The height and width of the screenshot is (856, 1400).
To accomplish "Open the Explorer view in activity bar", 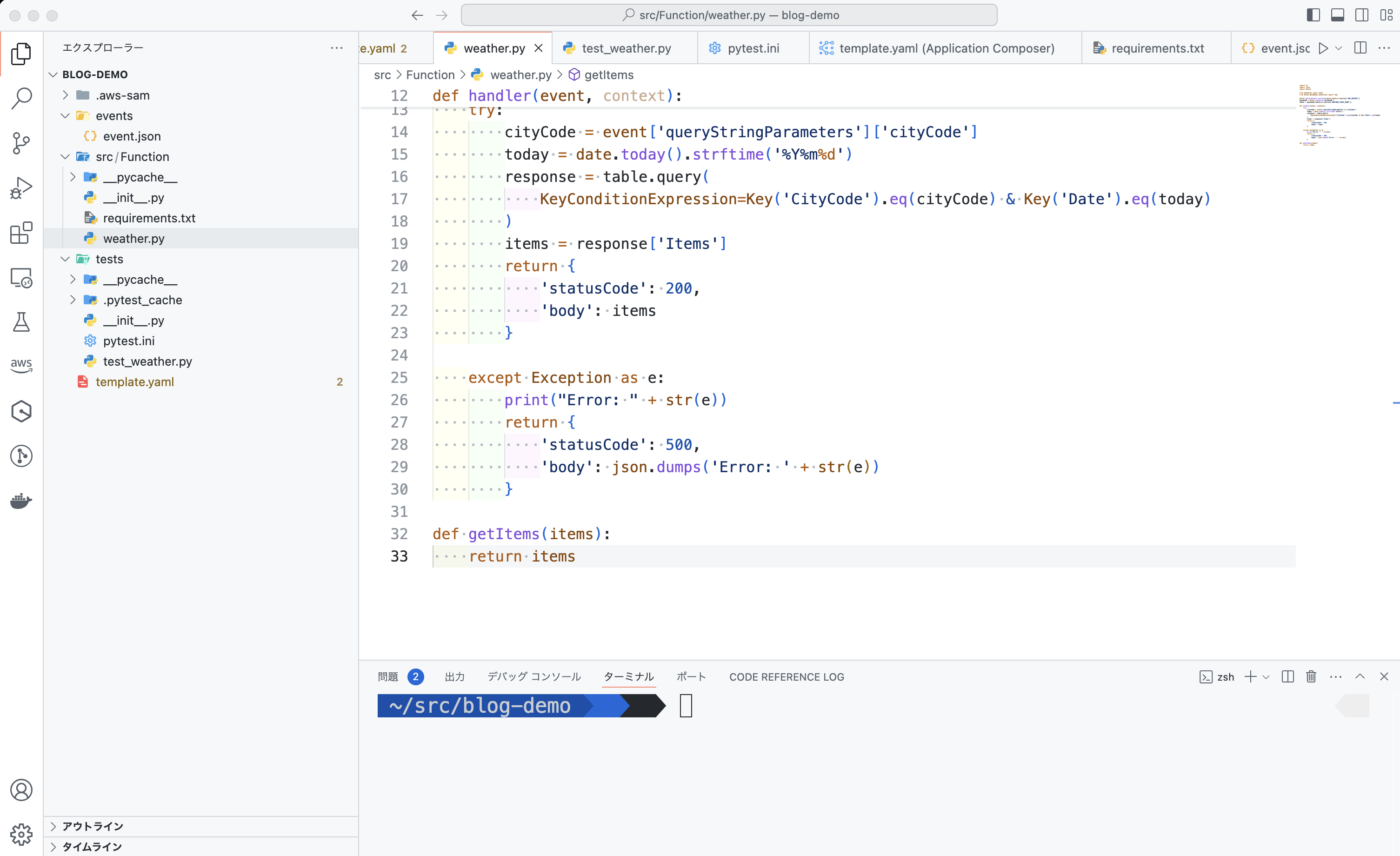I will coord(21,53).
